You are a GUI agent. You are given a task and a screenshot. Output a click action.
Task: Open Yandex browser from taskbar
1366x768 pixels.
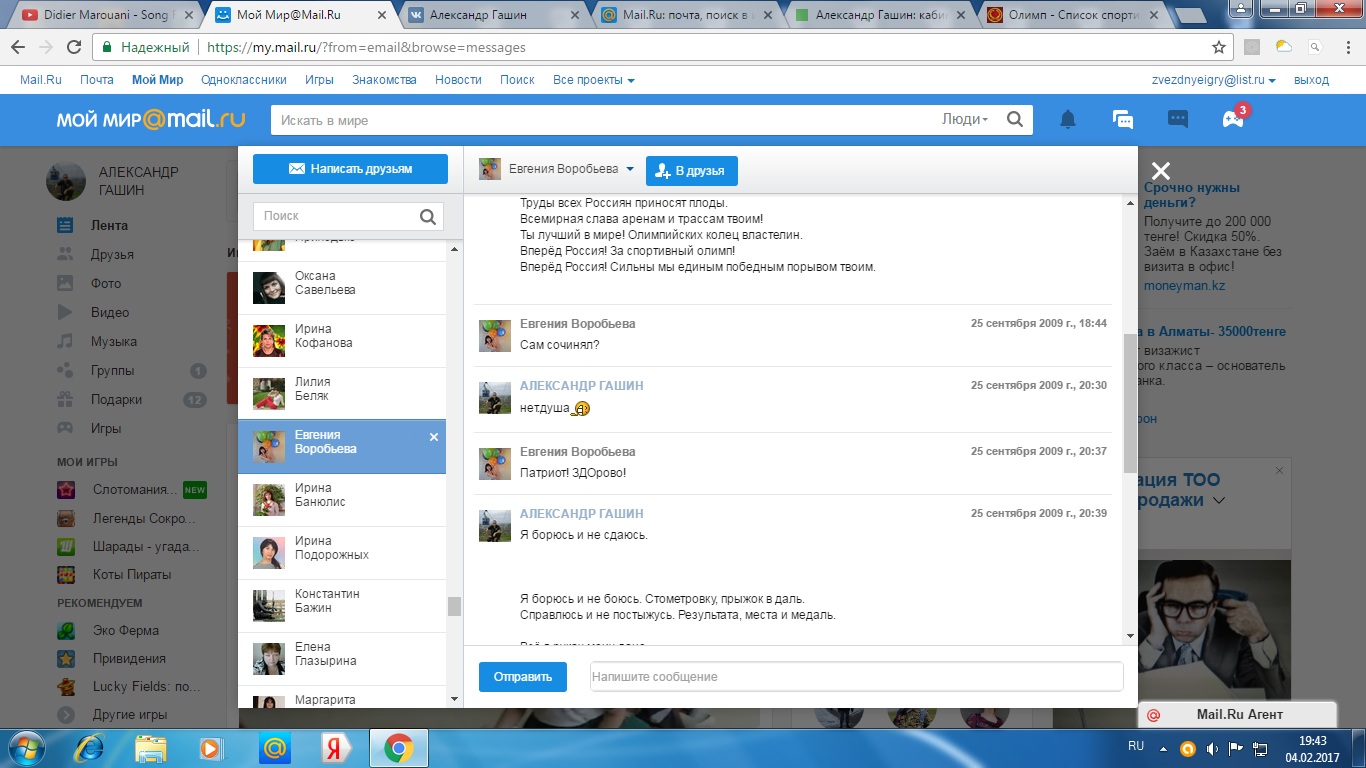pos(334,748)
